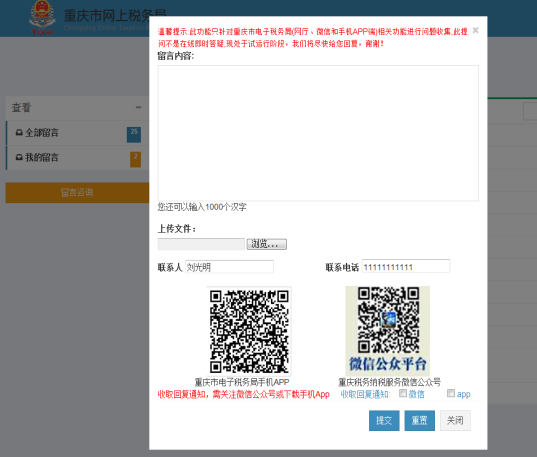537x457 pixels.
Task: Click the inbox icon beside 全部留言
Action: pyautogui.click(x=19, y=133)
